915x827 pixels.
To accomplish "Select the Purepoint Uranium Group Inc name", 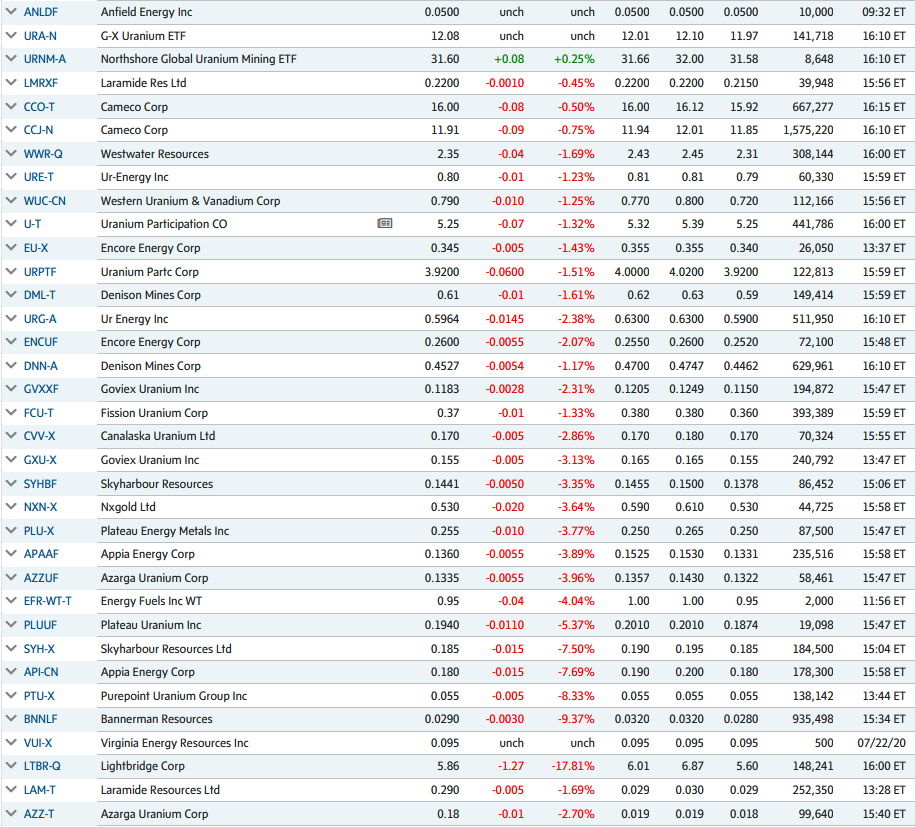I will 174,696.
